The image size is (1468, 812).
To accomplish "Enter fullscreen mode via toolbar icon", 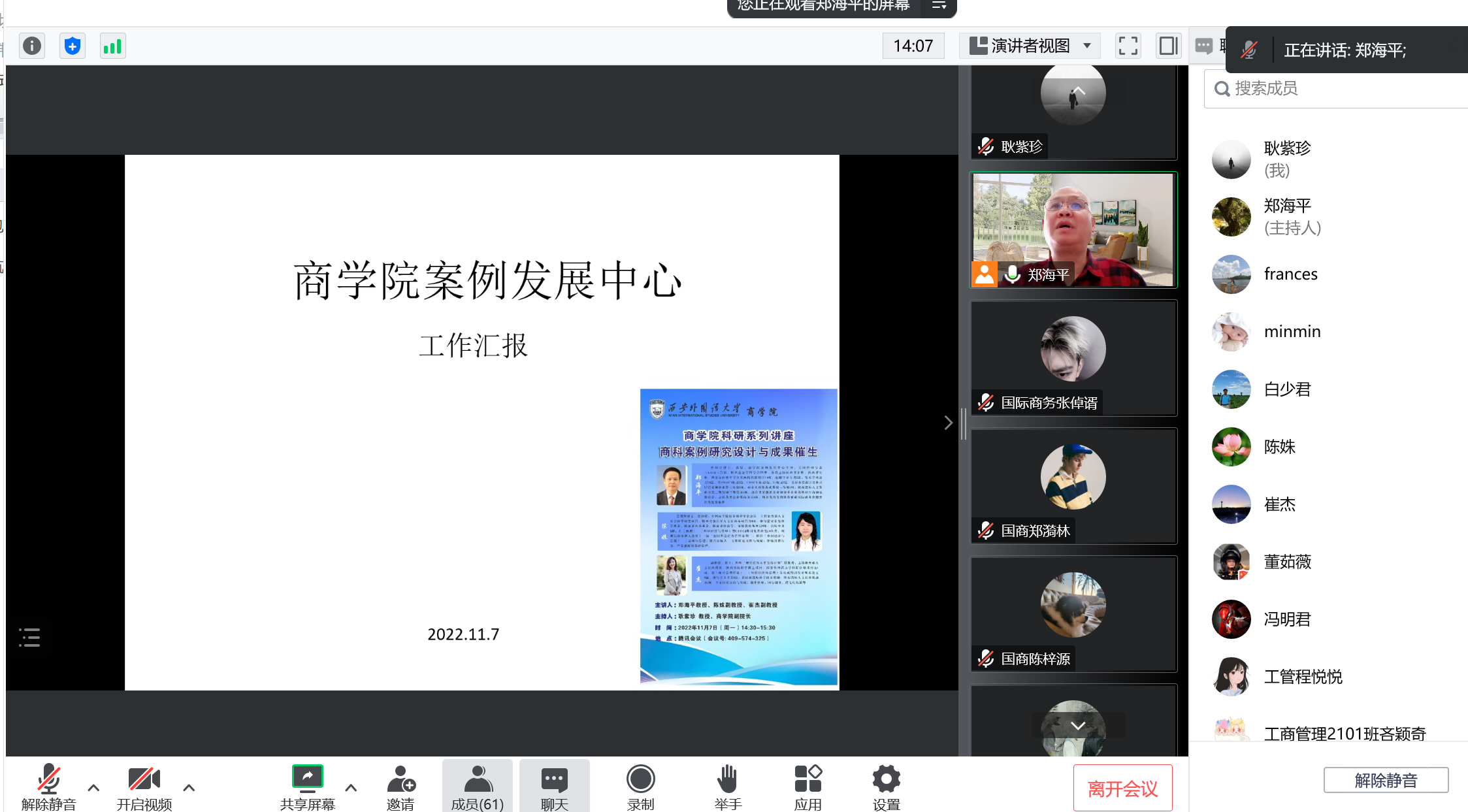I will (1128, 46).
